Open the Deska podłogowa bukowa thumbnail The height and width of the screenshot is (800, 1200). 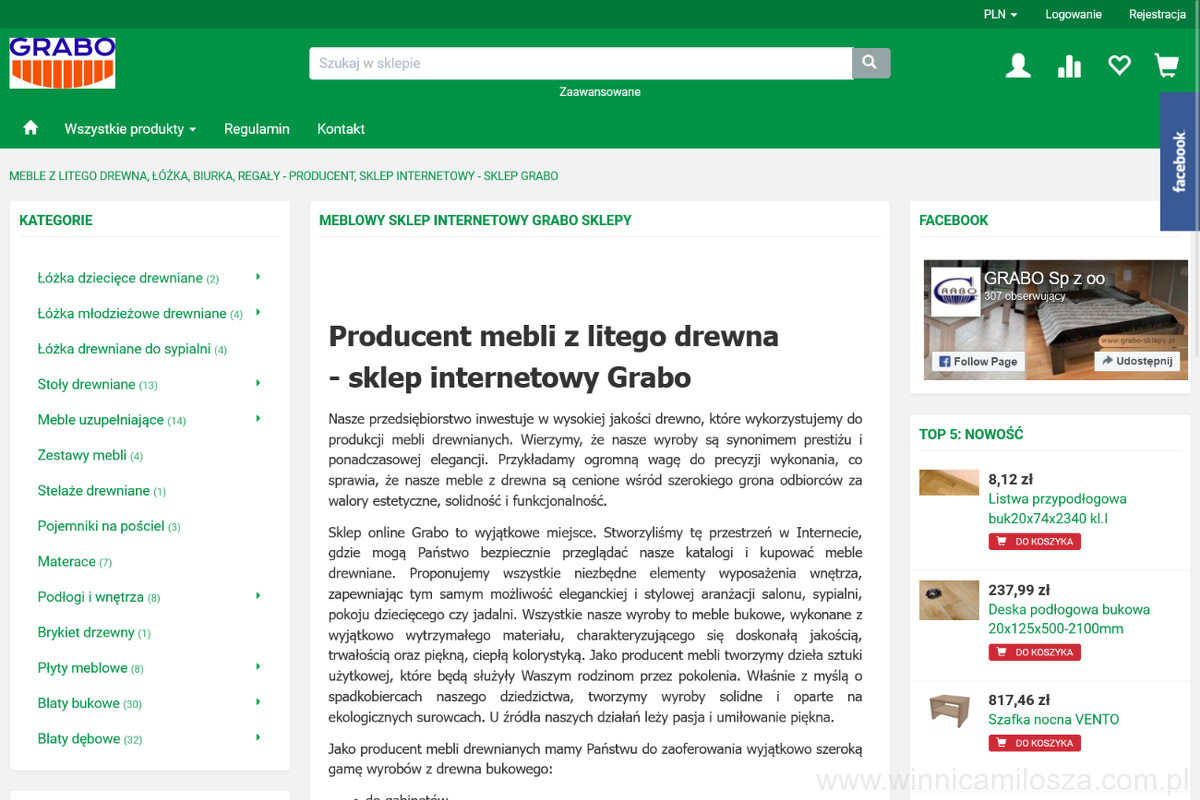949,600
